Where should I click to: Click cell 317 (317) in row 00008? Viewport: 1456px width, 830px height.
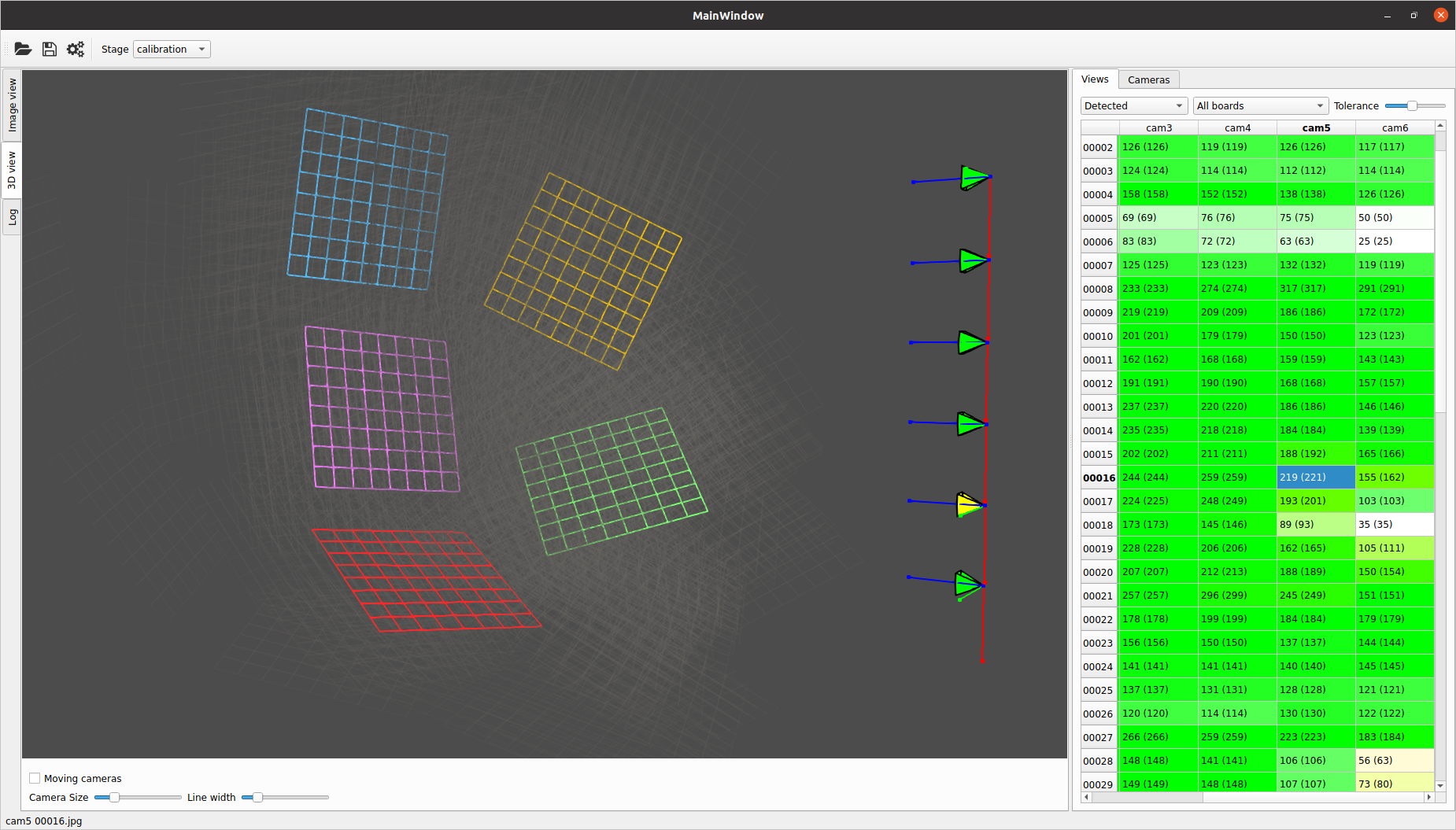1316,288
